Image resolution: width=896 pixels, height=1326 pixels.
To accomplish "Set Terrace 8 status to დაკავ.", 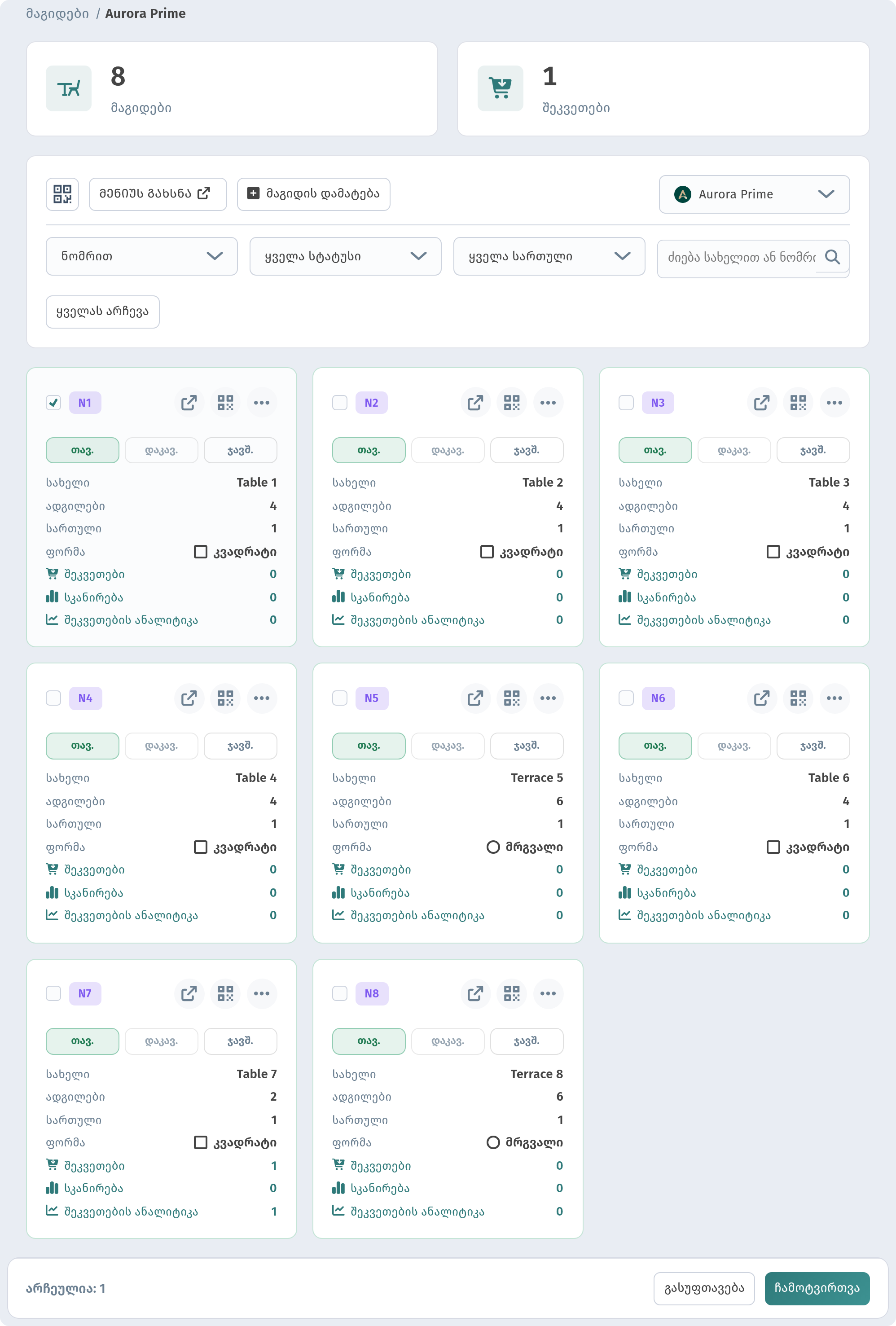I will (448, 1042).
